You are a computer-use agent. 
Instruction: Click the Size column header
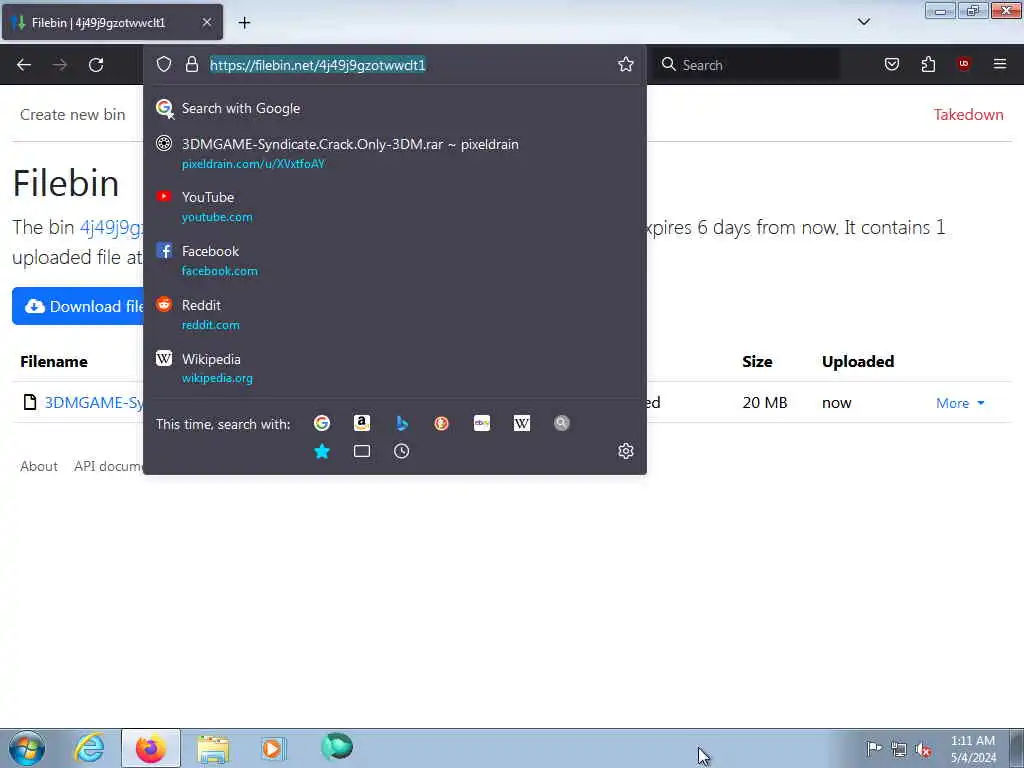757,362
